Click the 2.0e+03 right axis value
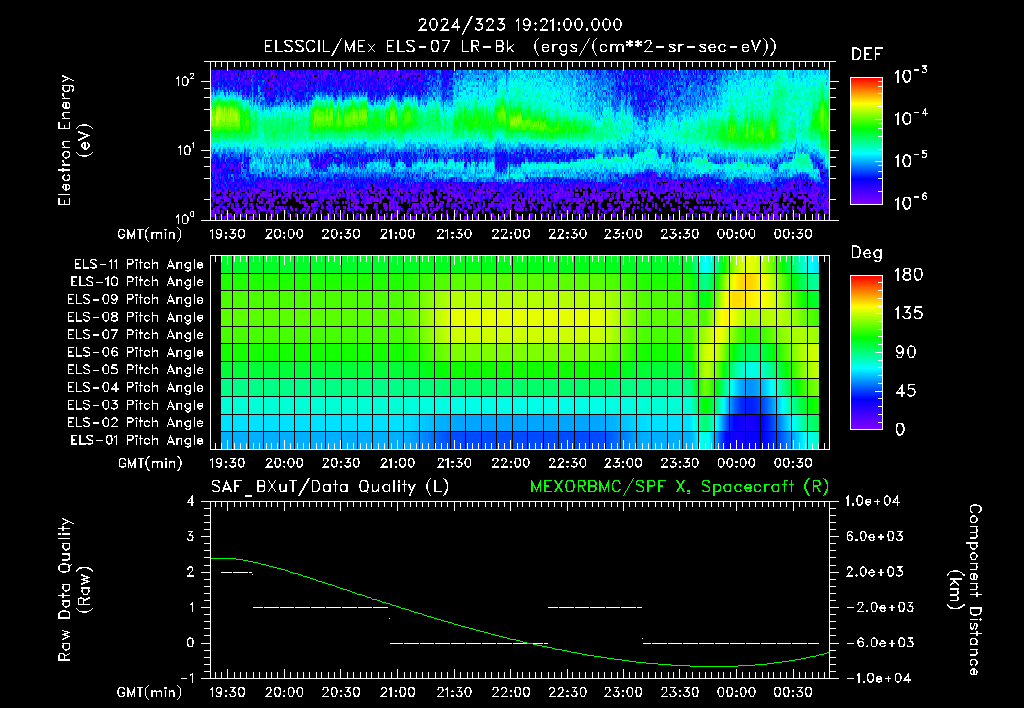This screenshot has width=1024, height=708. pyautogui.click(x=875, y=572)
